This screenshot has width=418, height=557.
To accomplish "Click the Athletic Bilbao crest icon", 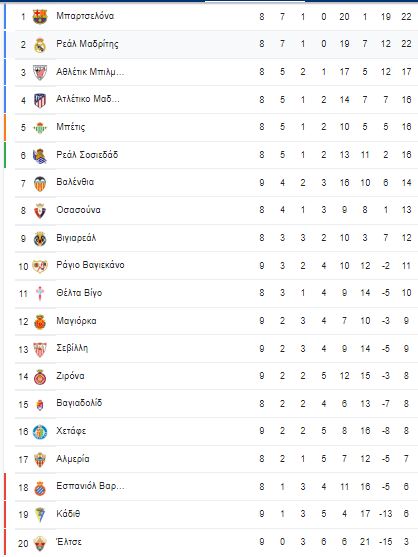I will tap(40, 72).
